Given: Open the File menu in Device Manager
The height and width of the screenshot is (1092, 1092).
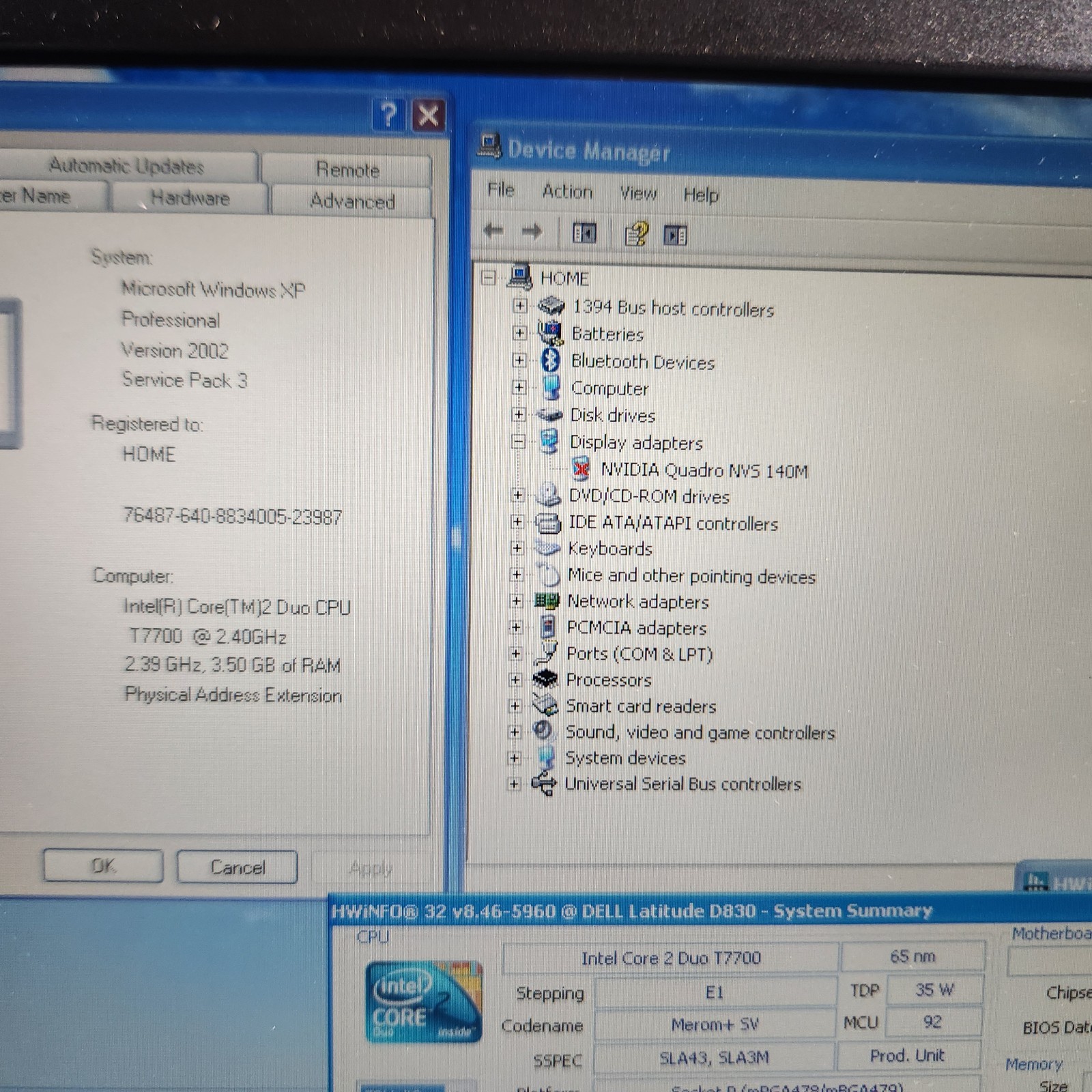Looking at the screenshot, I should pyautogui.click(x=500, y=190).
